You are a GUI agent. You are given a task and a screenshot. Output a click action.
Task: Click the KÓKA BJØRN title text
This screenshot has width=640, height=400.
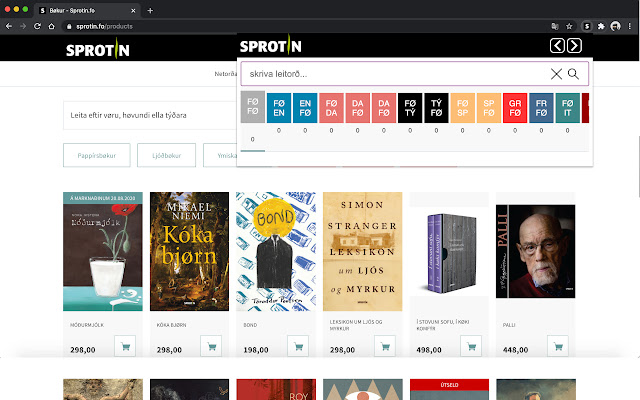point(171,325)
